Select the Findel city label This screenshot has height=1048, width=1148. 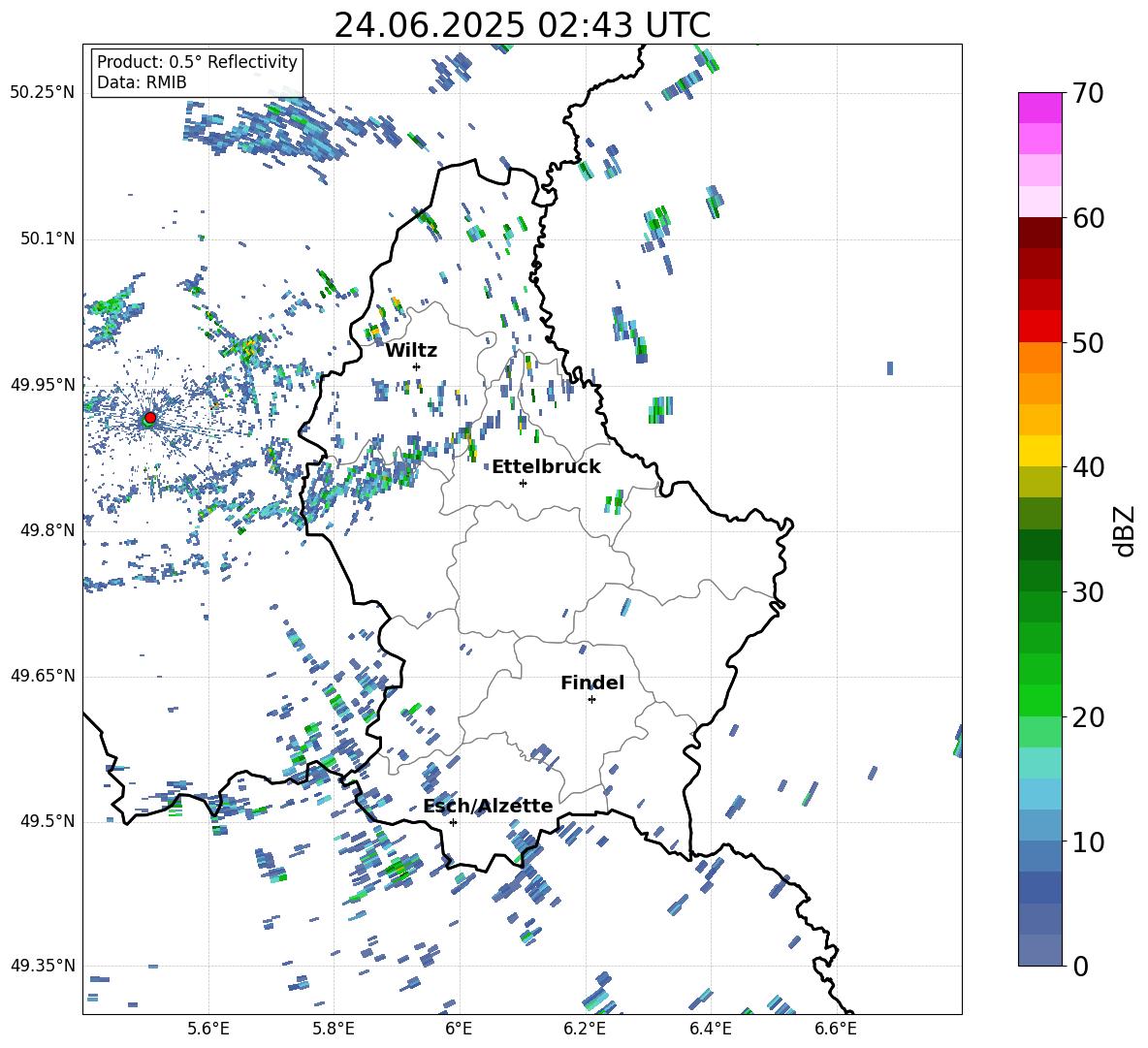[x=592, y=683]
